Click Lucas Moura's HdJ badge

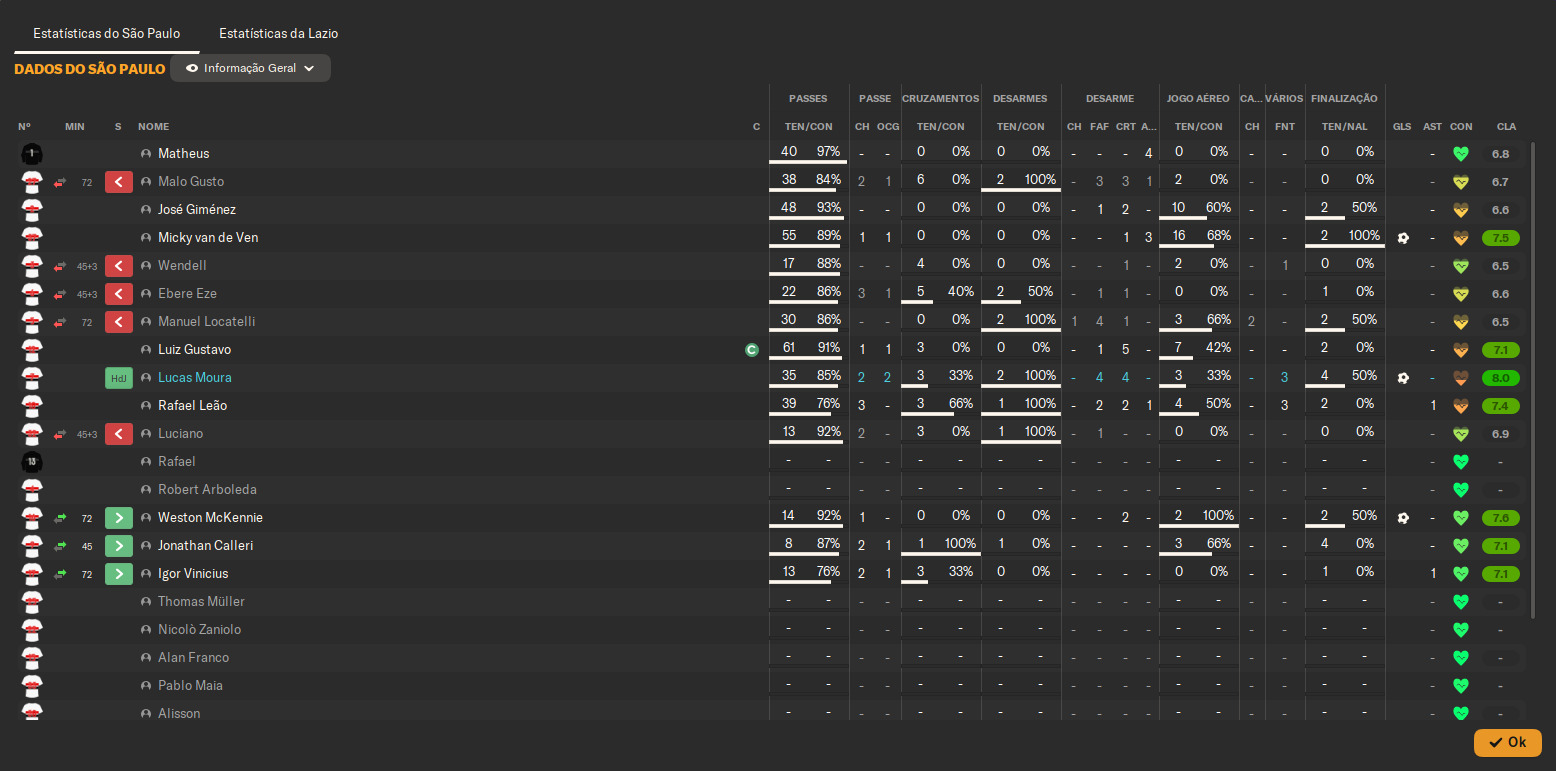(x=119, y=378)
